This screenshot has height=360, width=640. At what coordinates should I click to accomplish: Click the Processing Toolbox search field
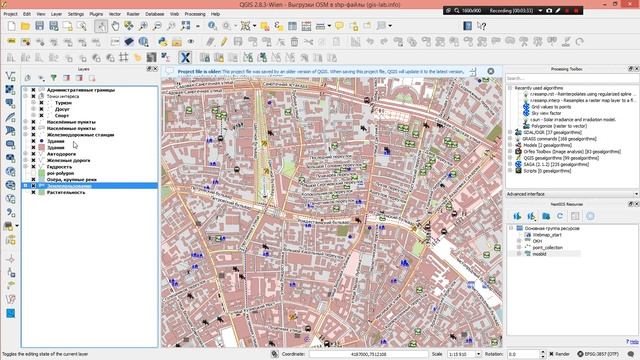coord(572,78)
